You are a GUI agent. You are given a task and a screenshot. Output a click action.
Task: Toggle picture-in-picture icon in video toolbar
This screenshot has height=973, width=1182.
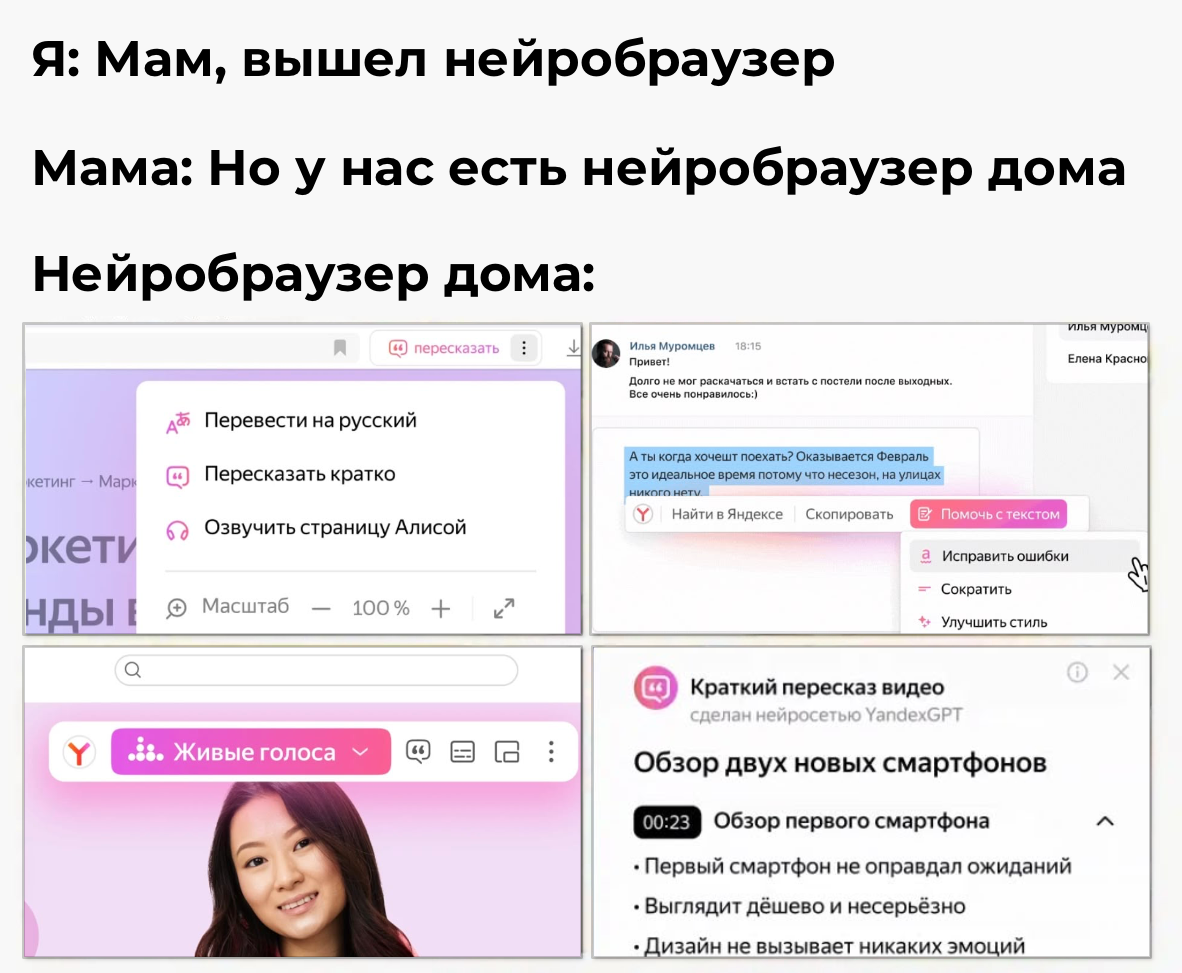507,752
